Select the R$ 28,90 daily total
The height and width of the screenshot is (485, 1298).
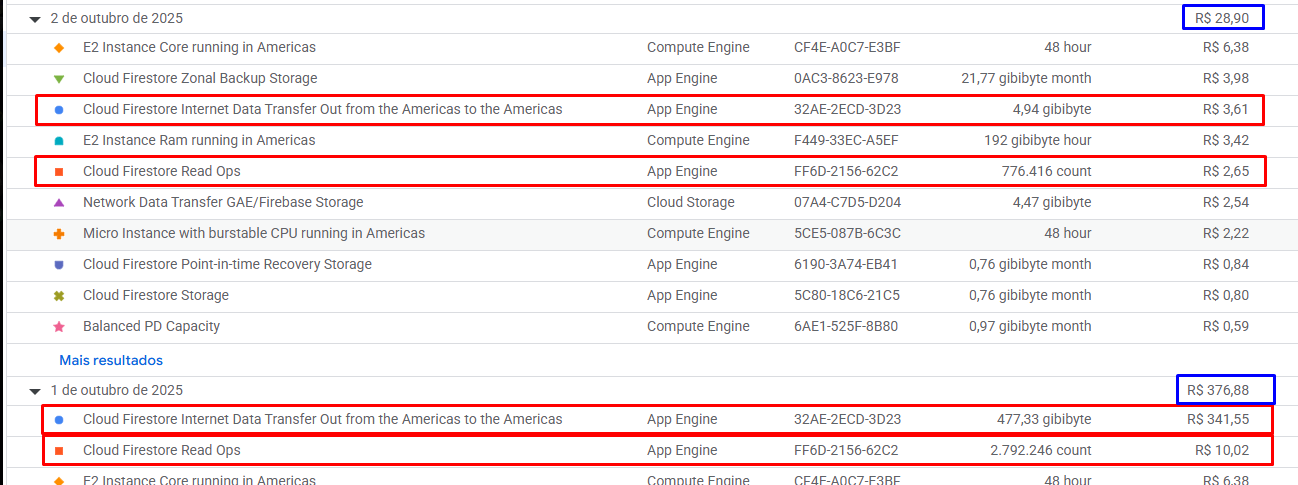[1222, 18]
